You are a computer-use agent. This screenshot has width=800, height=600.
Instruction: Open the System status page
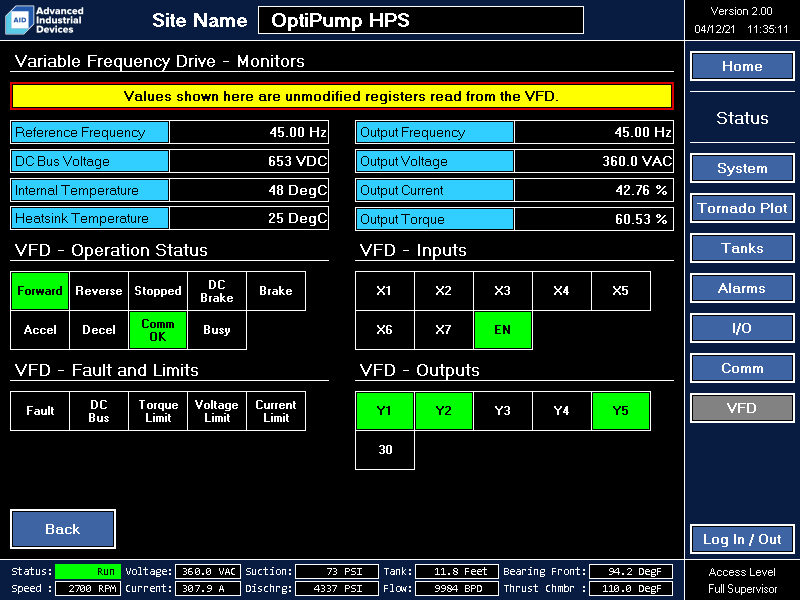coord(742,168)
